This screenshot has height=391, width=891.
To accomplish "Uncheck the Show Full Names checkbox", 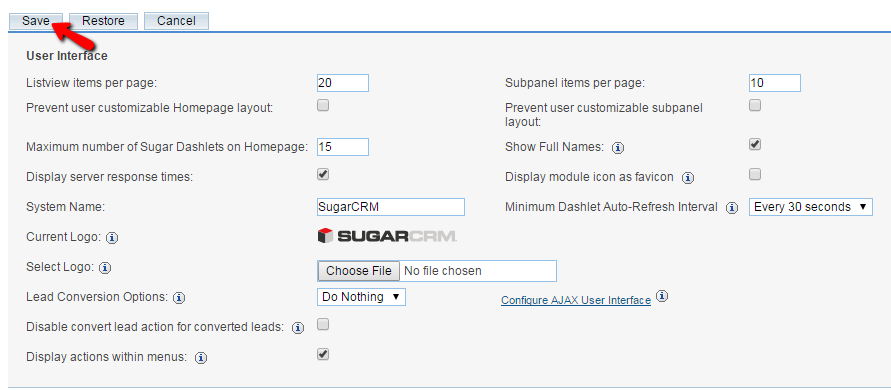I will pyautogui.click(x=755, y=144).
